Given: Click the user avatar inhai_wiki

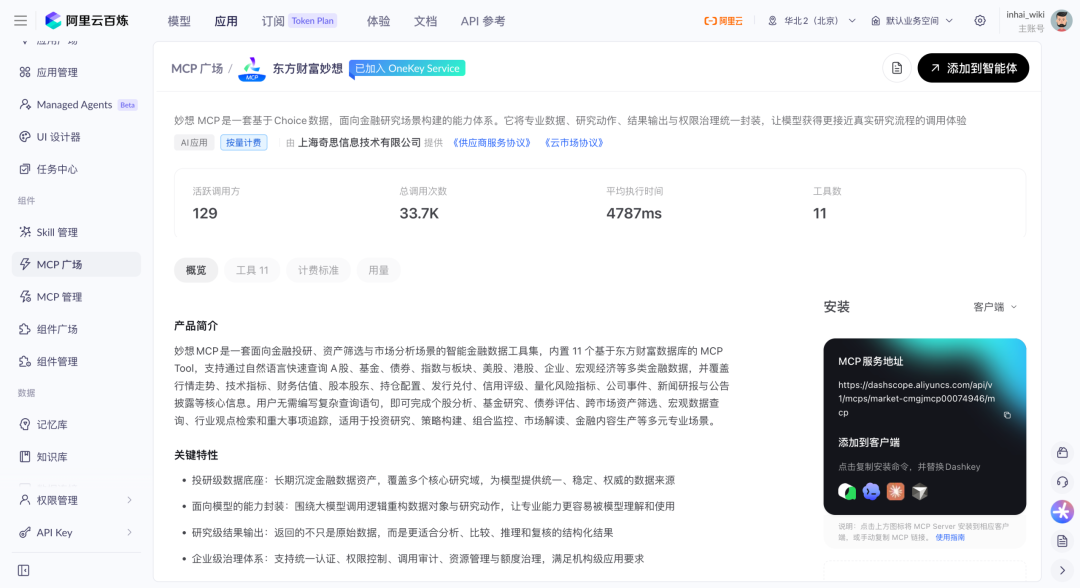Looking at the screenshot, I should tap(1061, 21).
